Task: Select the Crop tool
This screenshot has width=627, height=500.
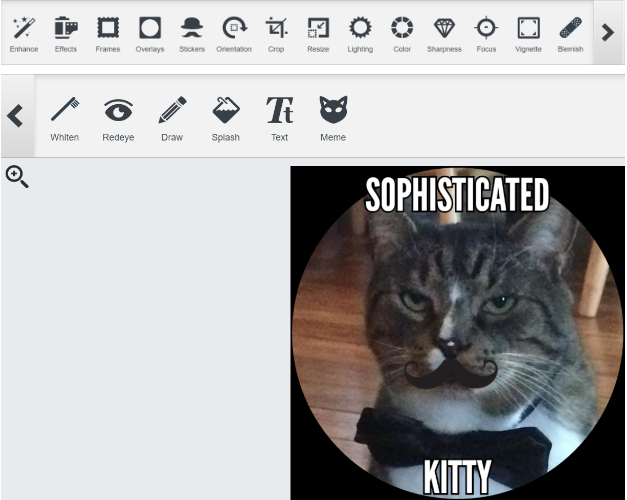Action: pyautogui.click(x=276, y=34)
